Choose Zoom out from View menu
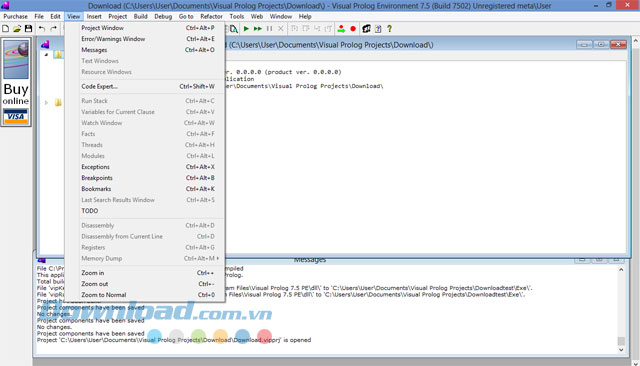Viewport: 640px width, 366px height. point(145,284)
